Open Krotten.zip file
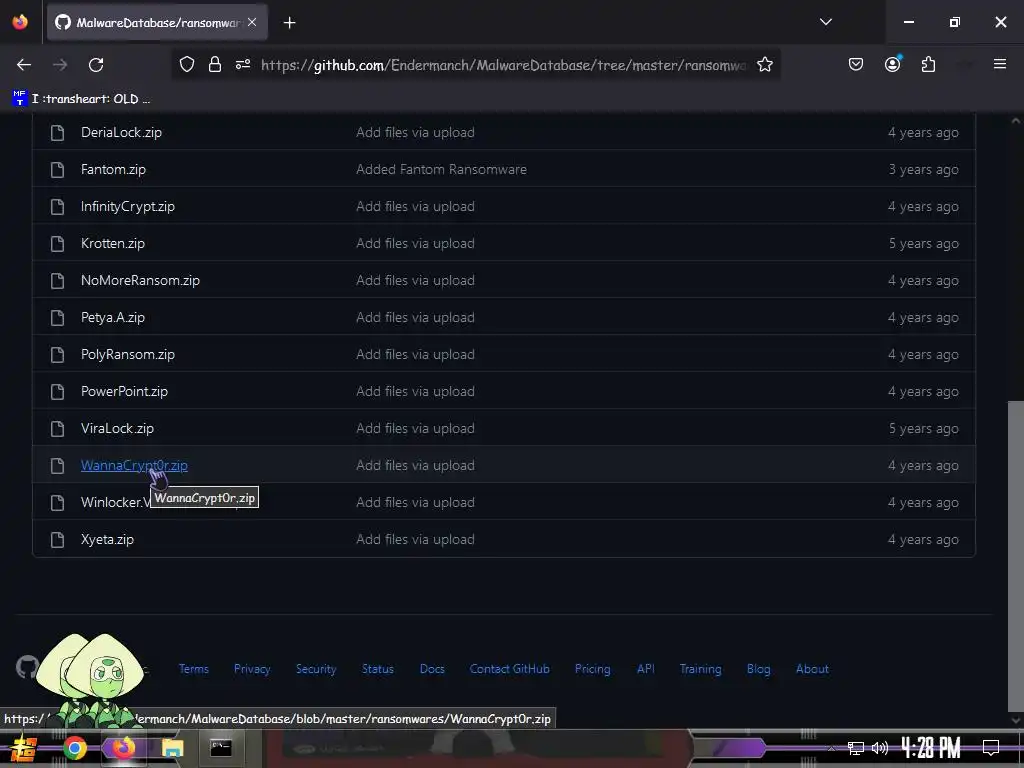This screenshot has height=768, width=1024. pos(113,244)
